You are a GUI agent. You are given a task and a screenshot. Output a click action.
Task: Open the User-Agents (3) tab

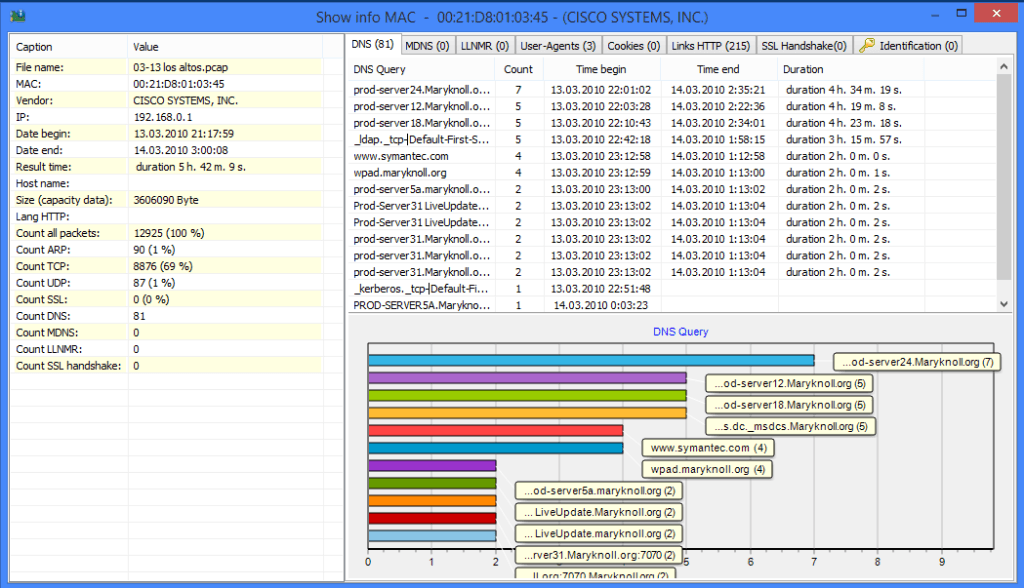pos(558,46)
